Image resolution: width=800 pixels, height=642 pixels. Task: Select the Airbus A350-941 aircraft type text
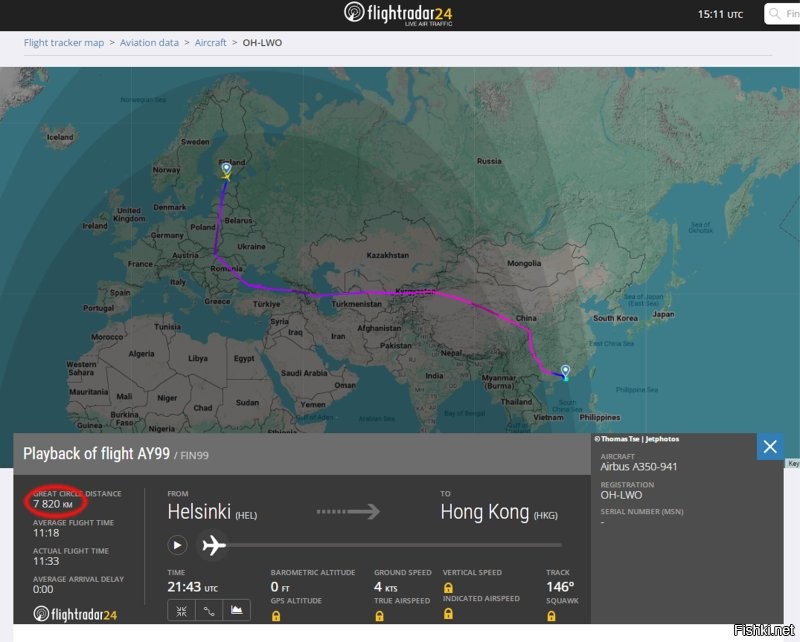click(x=638, y=467)
